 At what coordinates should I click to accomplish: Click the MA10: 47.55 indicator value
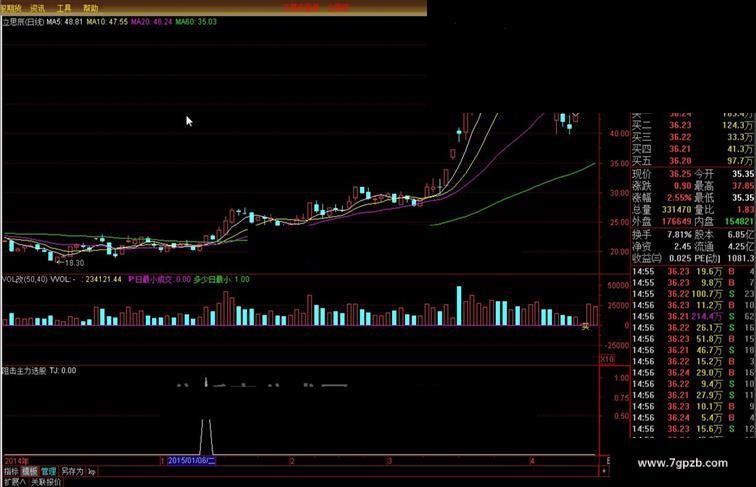(107, 22)
